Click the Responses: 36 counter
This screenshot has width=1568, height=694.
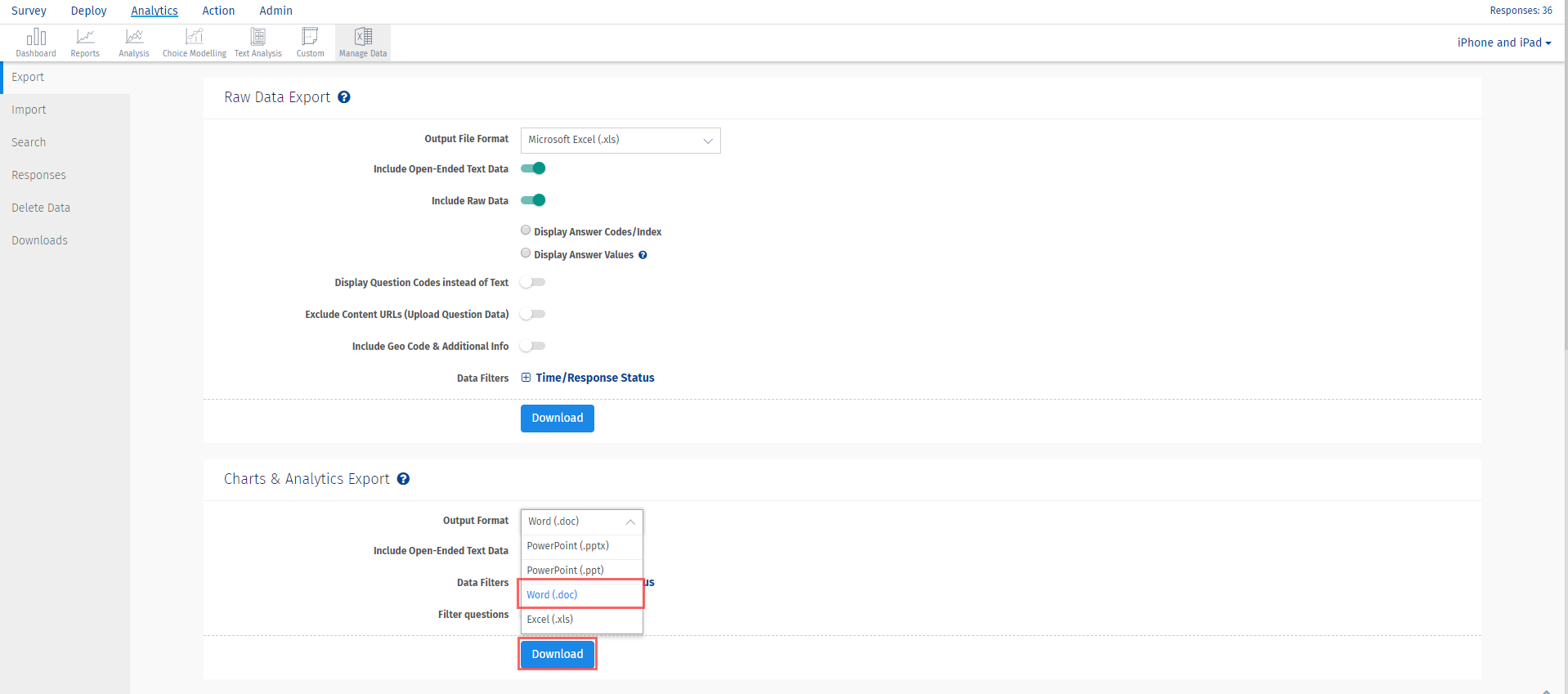pyautogui.click(x=1521, y=11)
